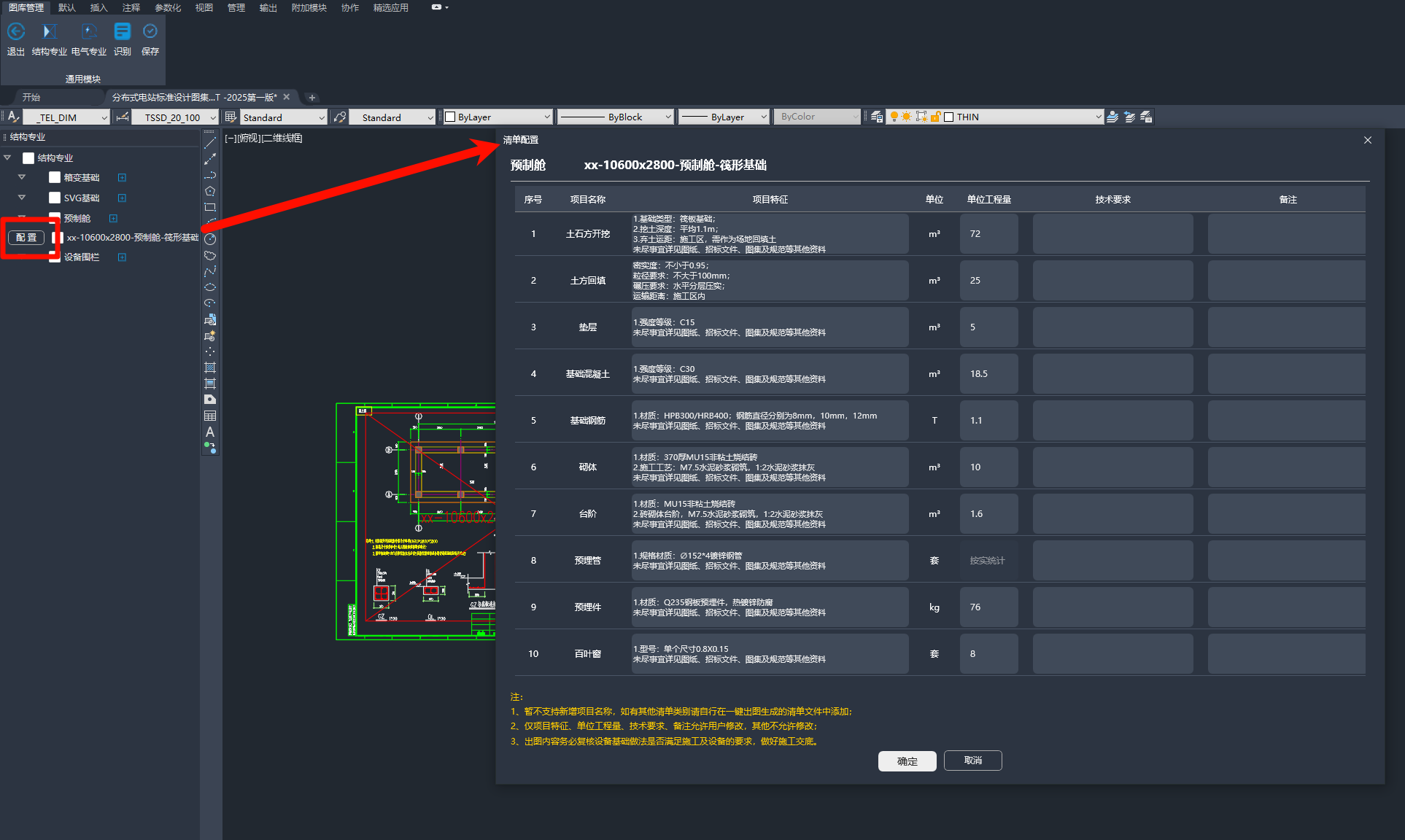Image resolution: width=1405 pixels, height=840 pixels.
Task: Click the 保存 (save) ribbon icon
Action: pyautogui.click(x=150, y=32)
